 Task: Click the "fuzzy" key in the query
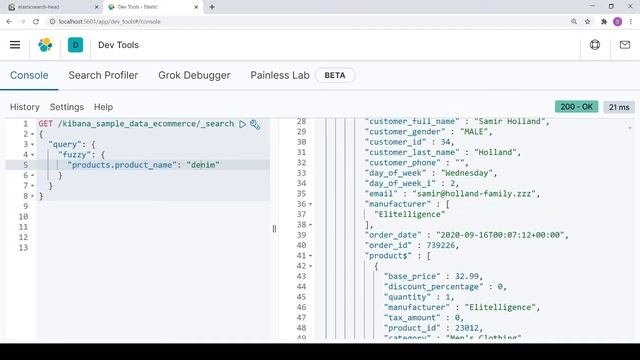74,155
